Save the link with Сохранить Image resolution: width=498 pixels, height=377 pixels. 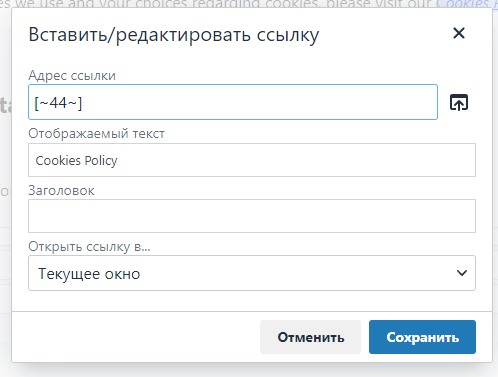pyautogui.click(x=422, y=337)
